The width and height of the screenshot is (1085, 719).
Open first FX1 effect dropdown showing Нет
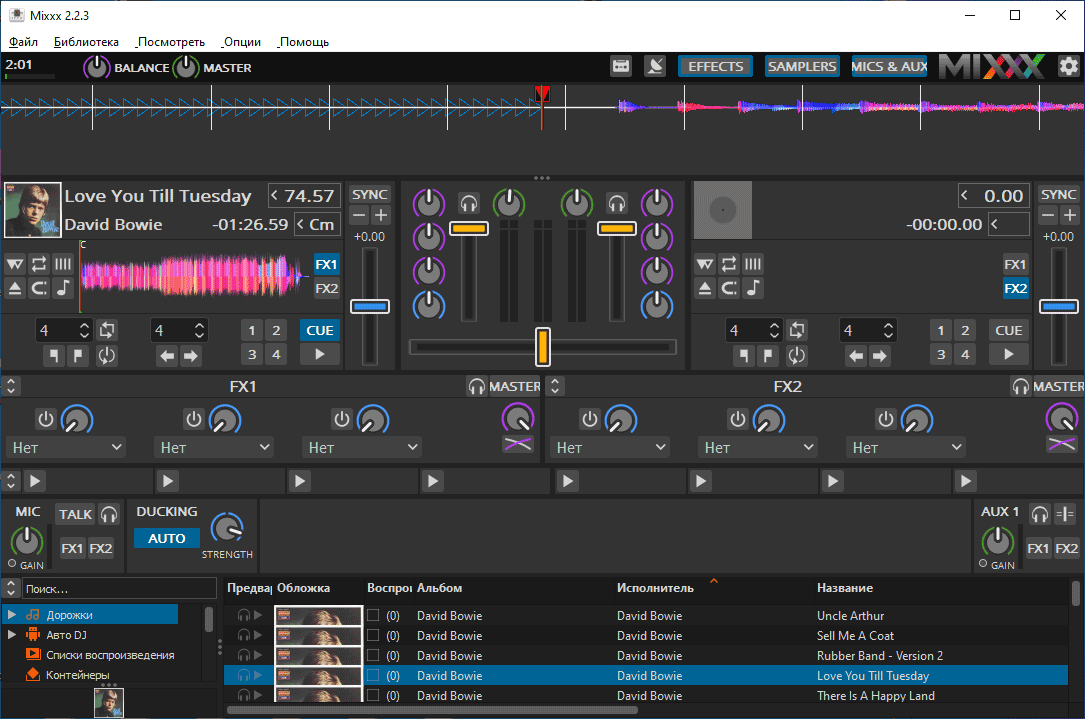tap(66, 448)
